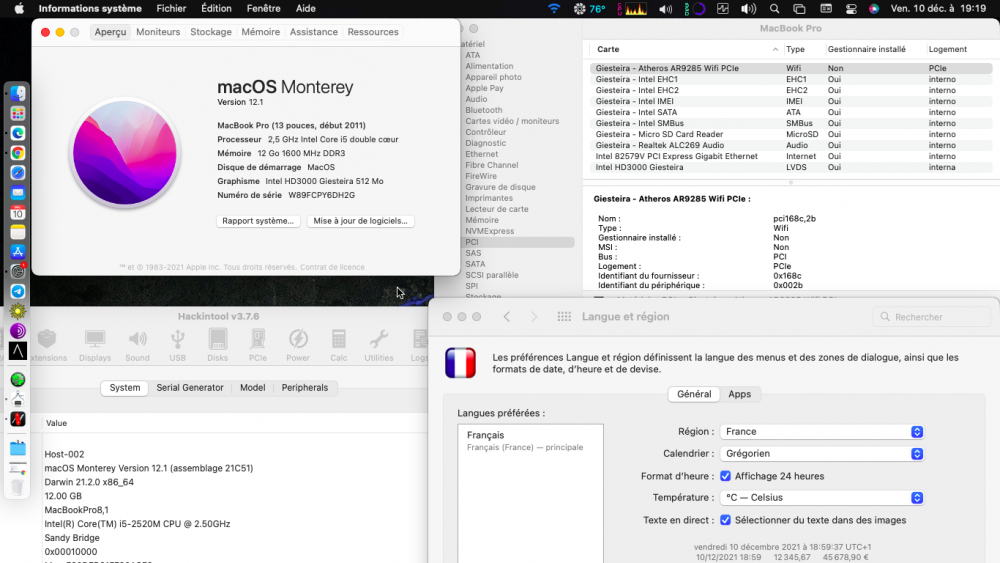Open Hackintool's Displays section
Image resolution: width=1000 pixels, height=563 pixels.
click(95, 345)
